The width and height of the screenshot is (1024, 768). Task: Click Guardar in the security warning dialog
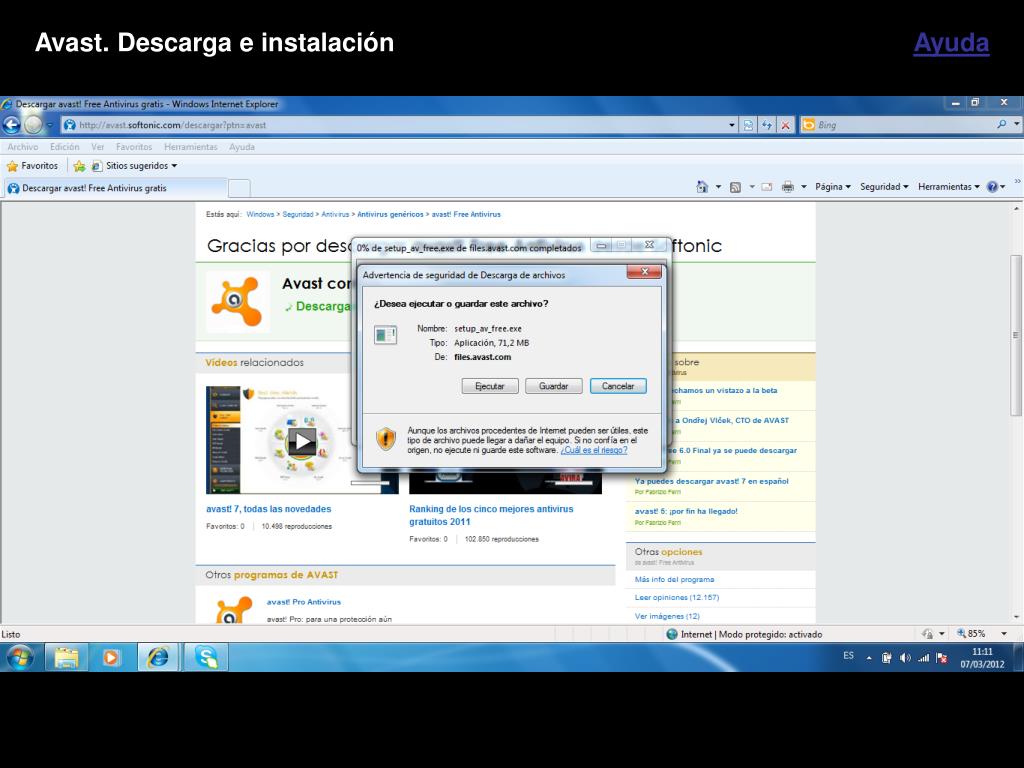click(553, 386)
